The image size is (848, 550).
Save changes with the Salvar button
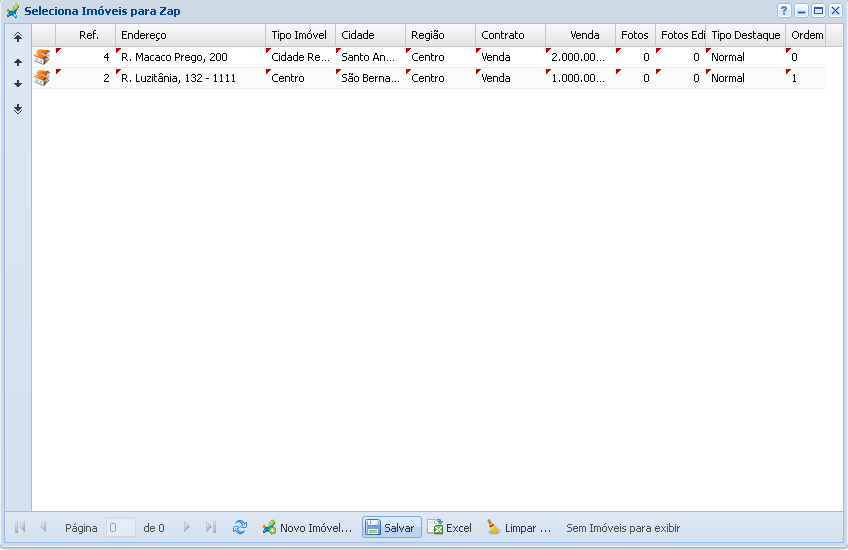tap(391, 527)
